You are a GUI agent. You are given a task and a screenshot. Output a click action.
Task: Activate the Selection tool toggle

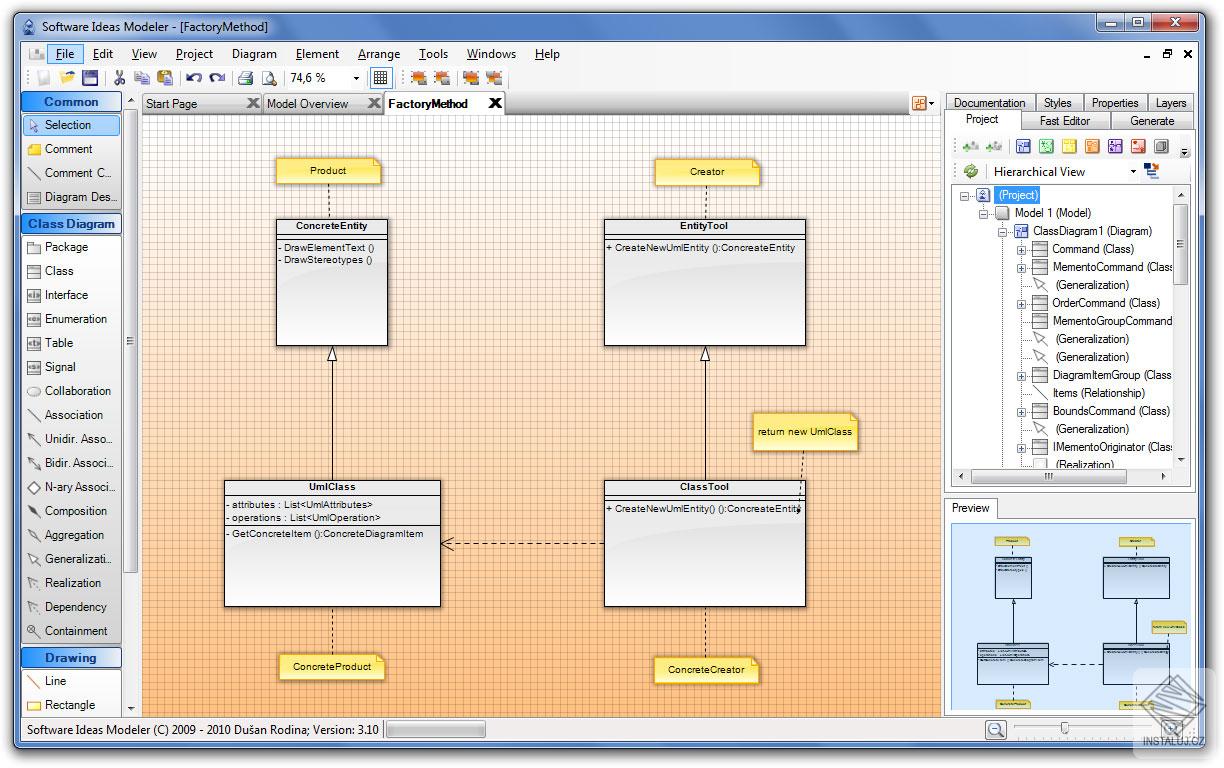[71, 125]
